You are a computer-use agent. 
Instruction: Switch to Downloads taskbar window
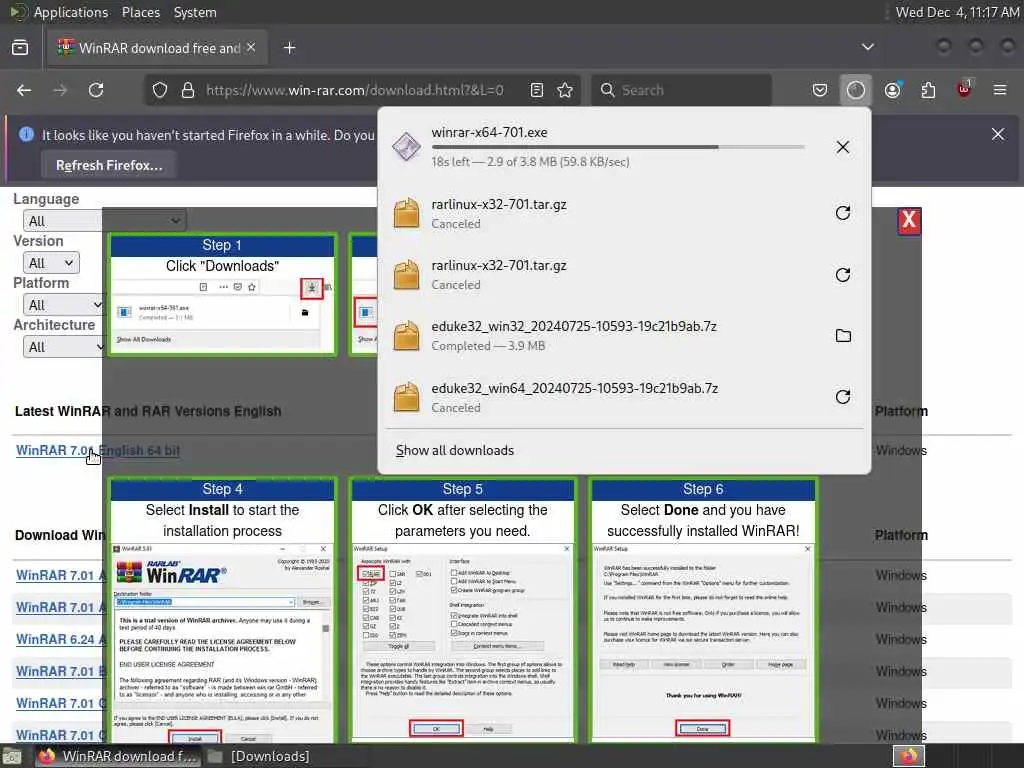(259, 756)
